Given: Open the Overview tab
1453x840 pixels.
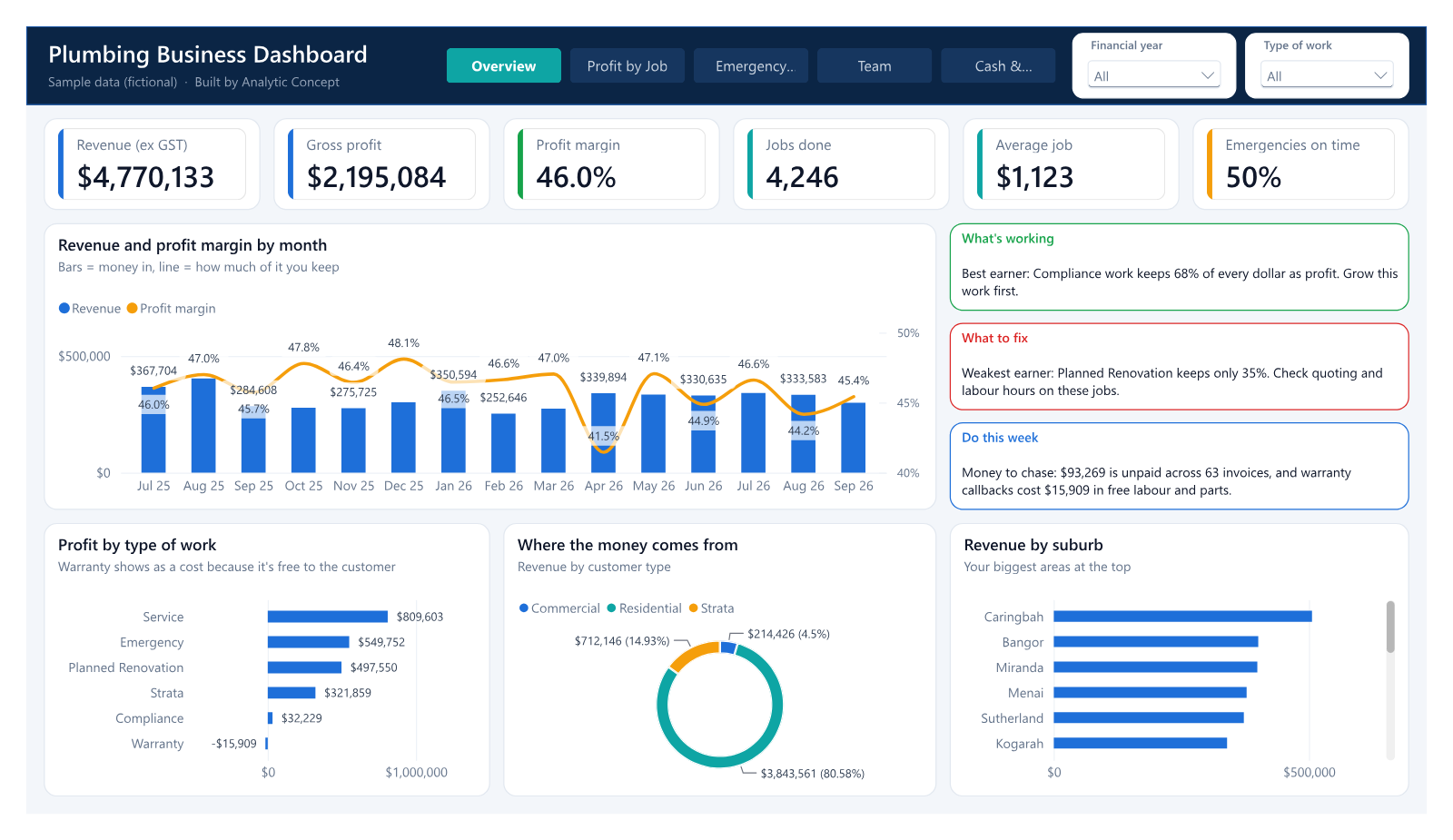Looking at the screenshot, I should coord(503,65).
